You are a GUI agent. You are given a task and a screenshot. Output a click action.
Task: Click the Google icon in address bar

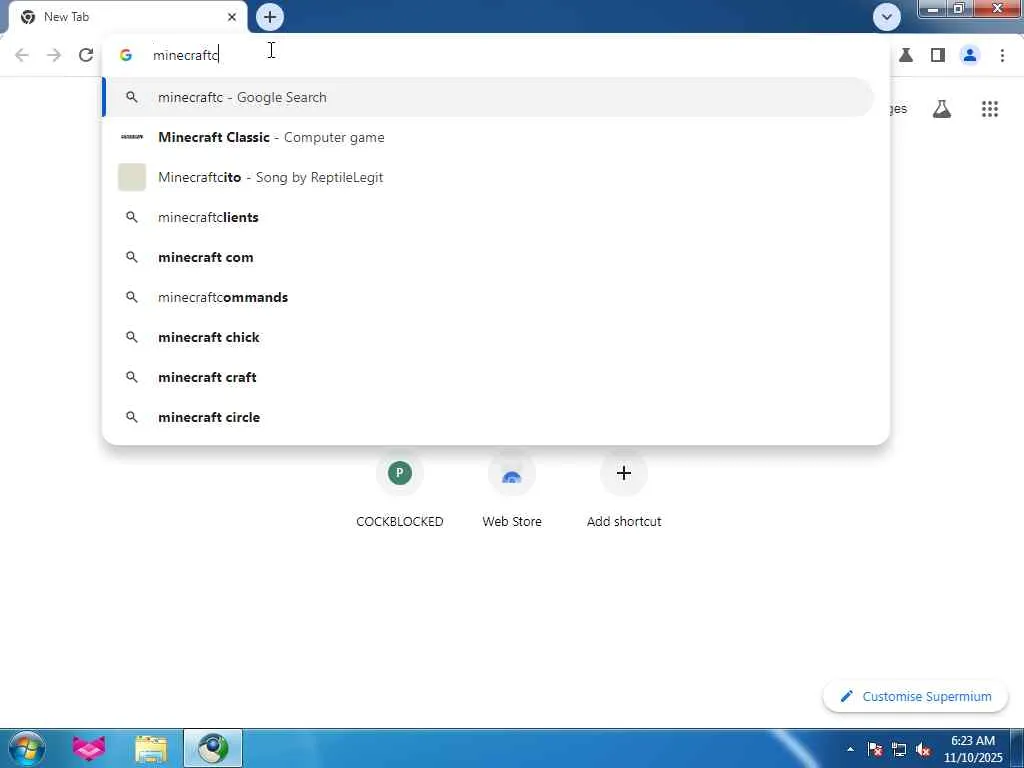click(126, 56)
